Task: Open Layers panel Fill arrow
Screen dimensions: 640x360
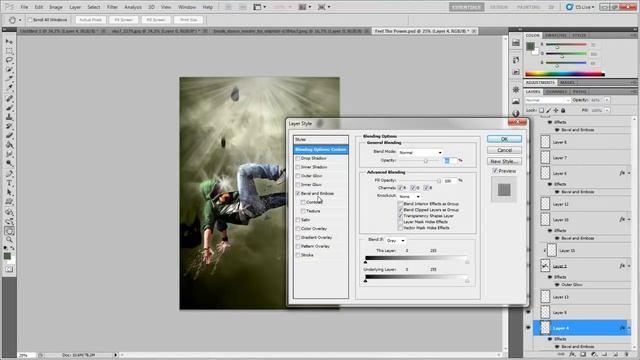Action: pyautogui.click(x=607, y=111)
